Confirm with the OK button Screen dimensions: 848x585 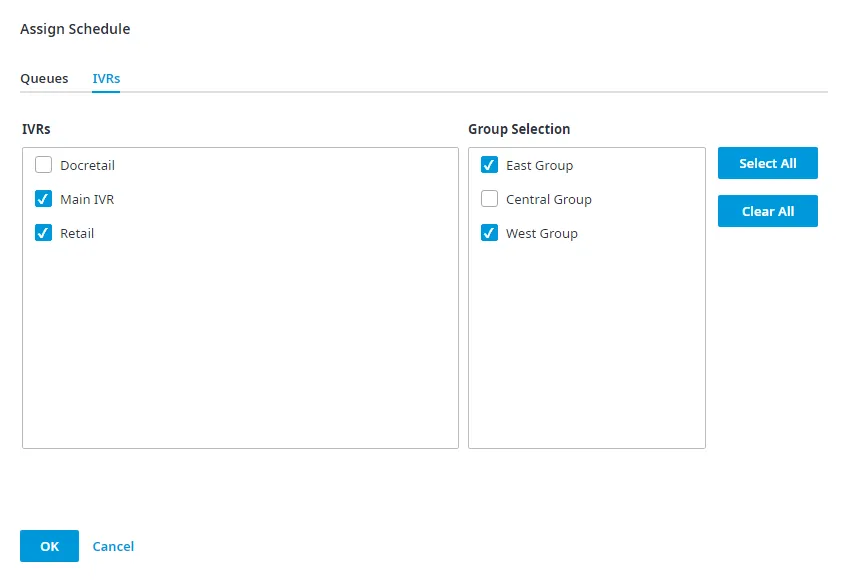(49, 546)
